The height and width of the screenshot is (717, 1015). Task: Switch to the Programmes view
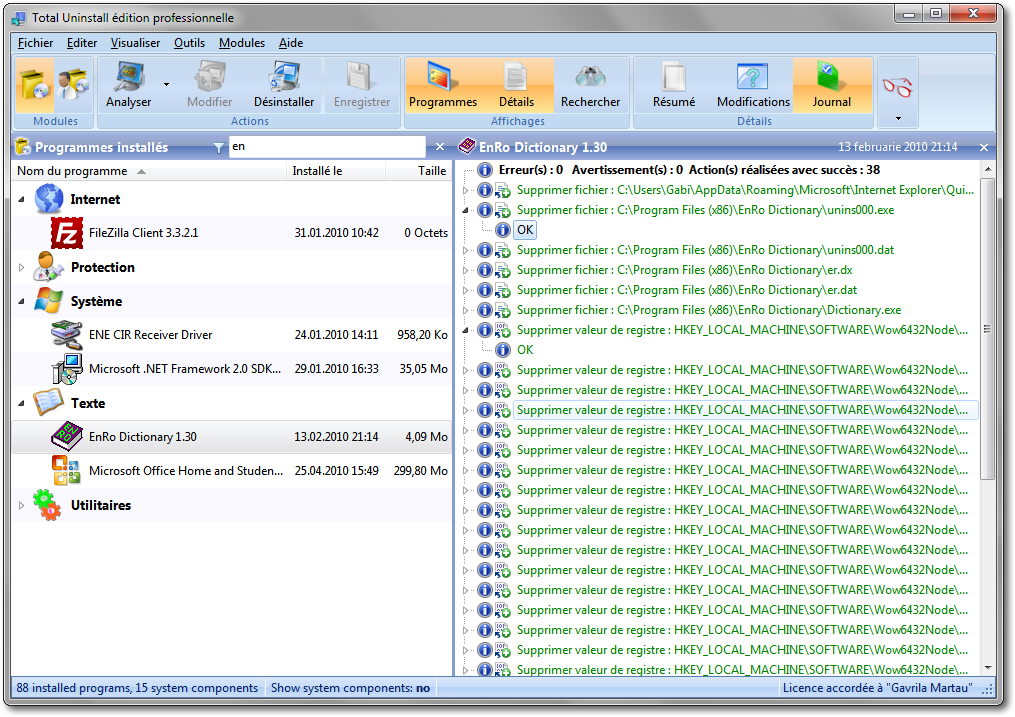tap(443, 85)
